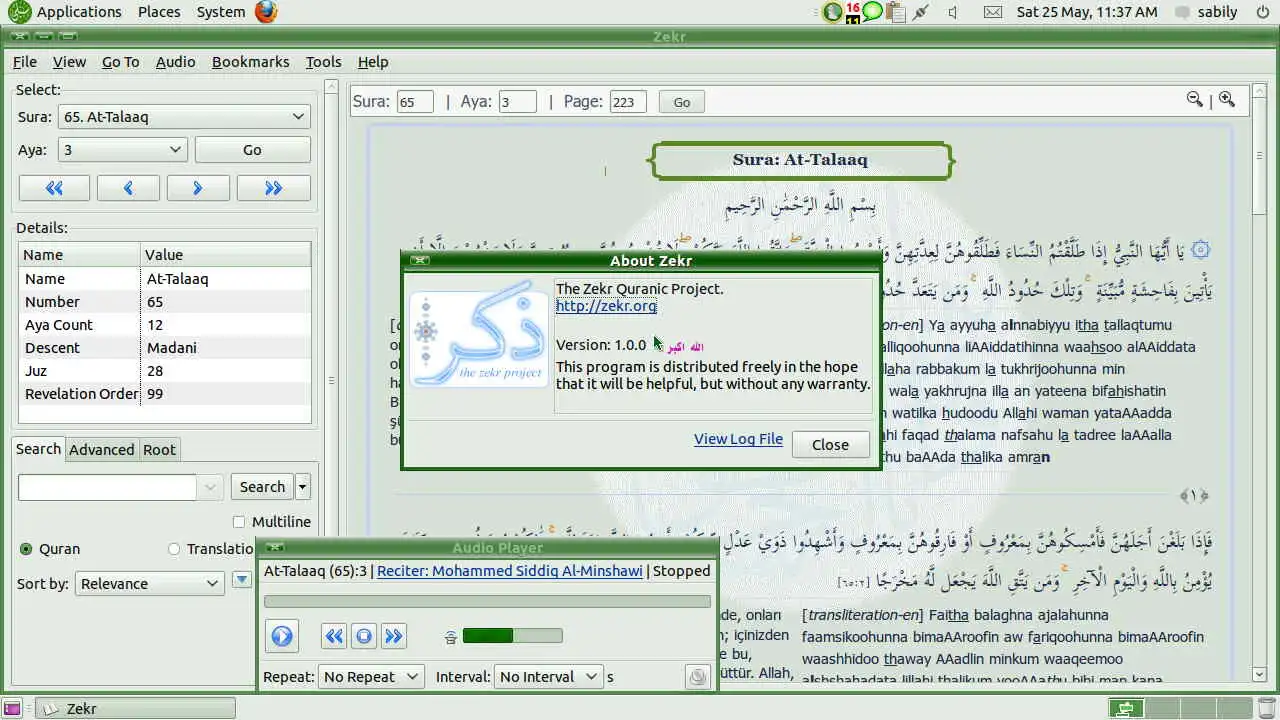1280x720 pixels.
Task: Enable the Multiline checkbox
Action: coord(239,522)
